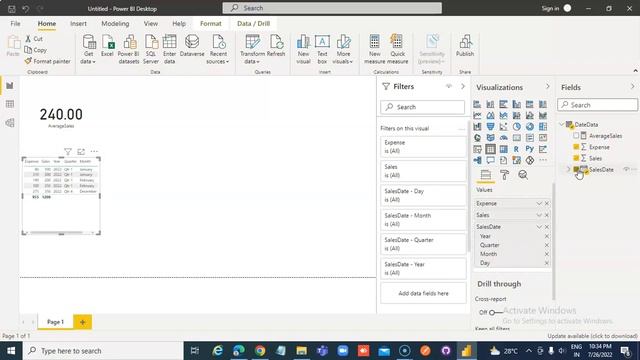
Task: Collapse the DateData table tree
Action: pyautogui.click(x=562, y=124)
